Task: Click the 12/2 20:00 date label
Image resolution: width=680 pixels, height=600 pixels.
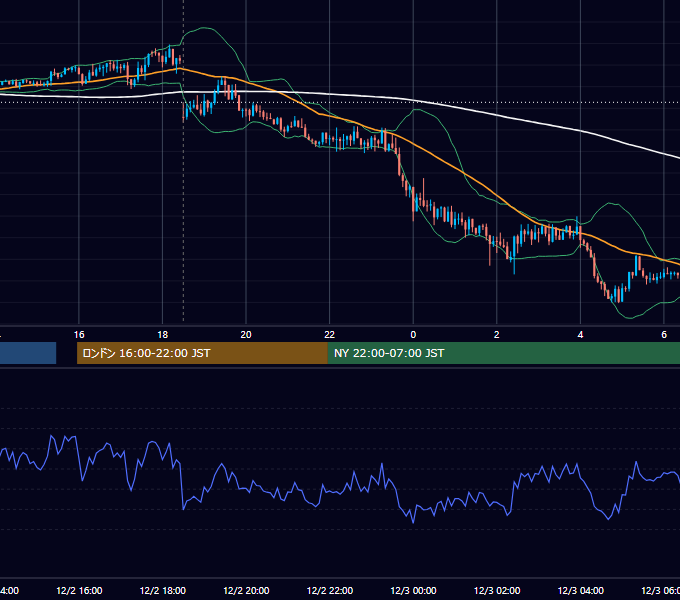Action: (246, 590)
